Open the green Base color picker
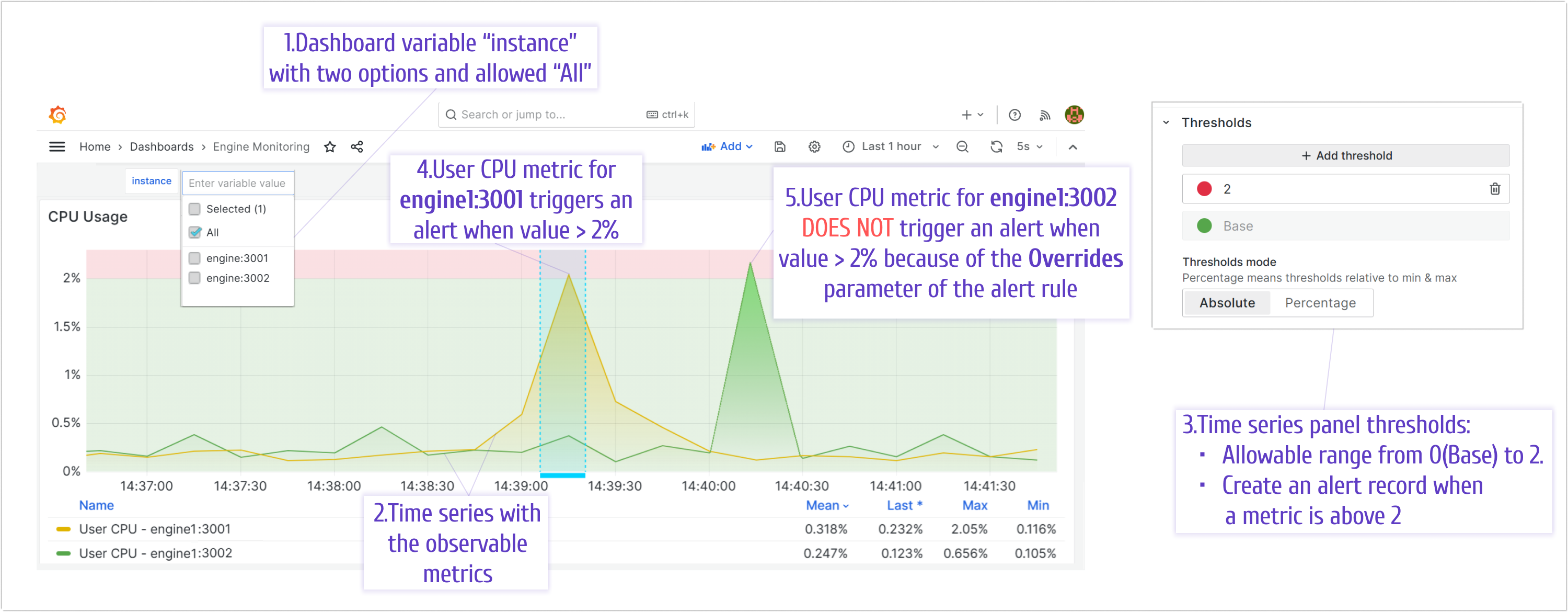The image size is (1568, 612). pyautogui.click(x=1204, y=226)
